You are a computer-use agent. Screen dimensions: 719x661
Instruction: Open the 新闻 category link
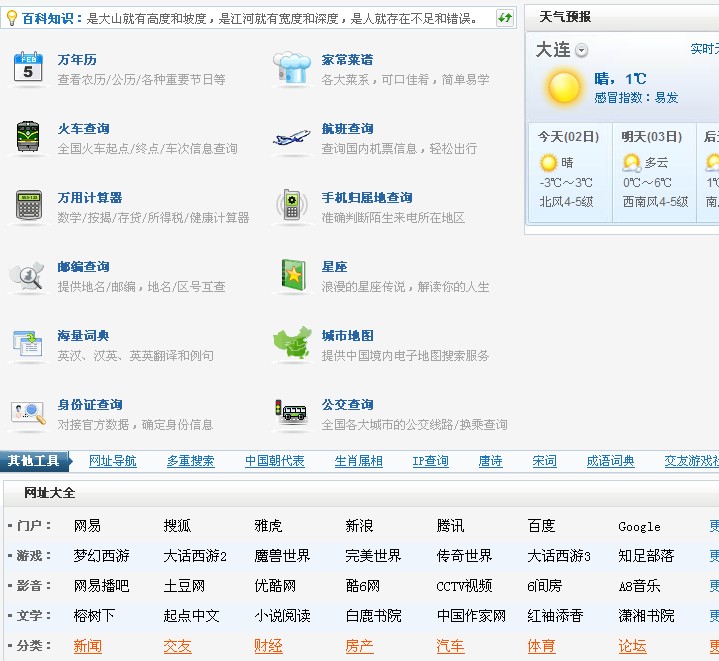[x=88, y=646]
